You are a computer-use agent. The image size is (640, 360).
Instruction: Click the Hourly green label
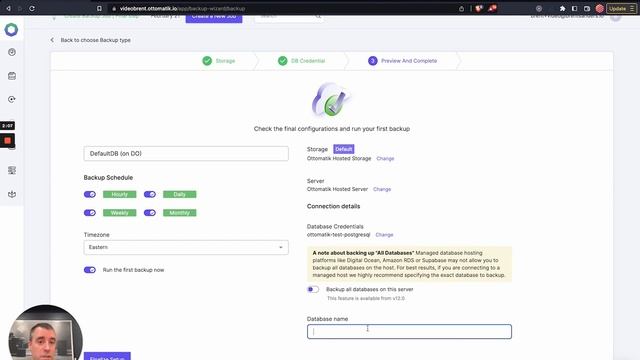point(120,194)
